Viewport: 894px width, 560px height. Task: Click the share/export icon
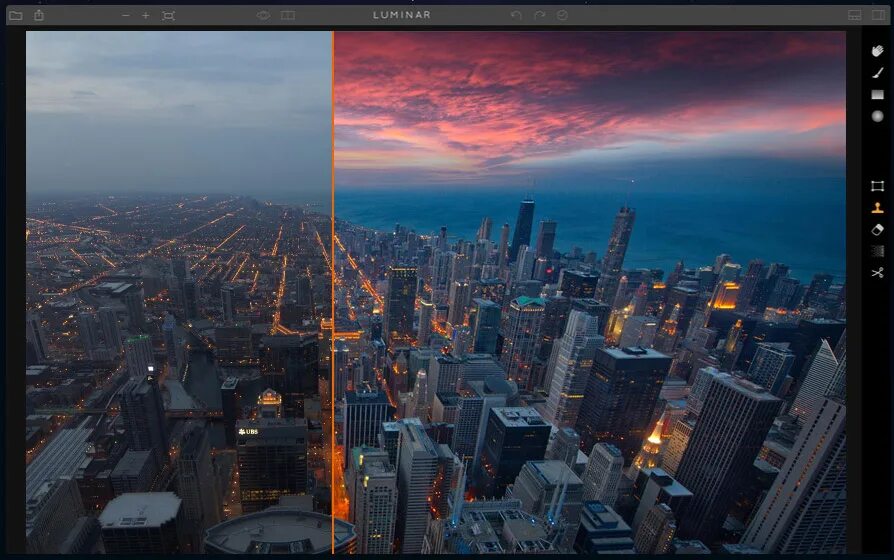(39, 15)
